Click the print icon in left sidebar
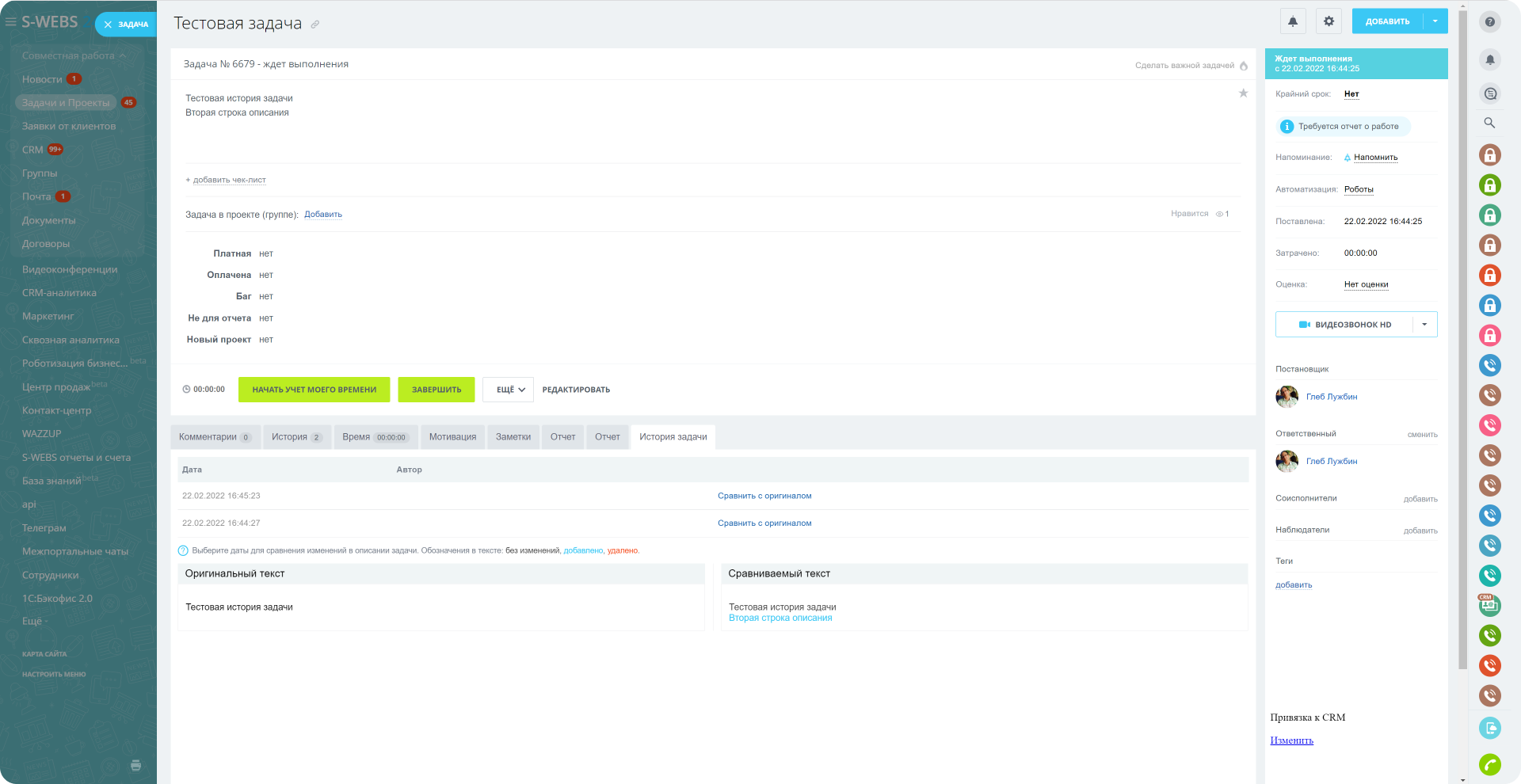This screenshot has width=1521, height=784. [135, 765]
